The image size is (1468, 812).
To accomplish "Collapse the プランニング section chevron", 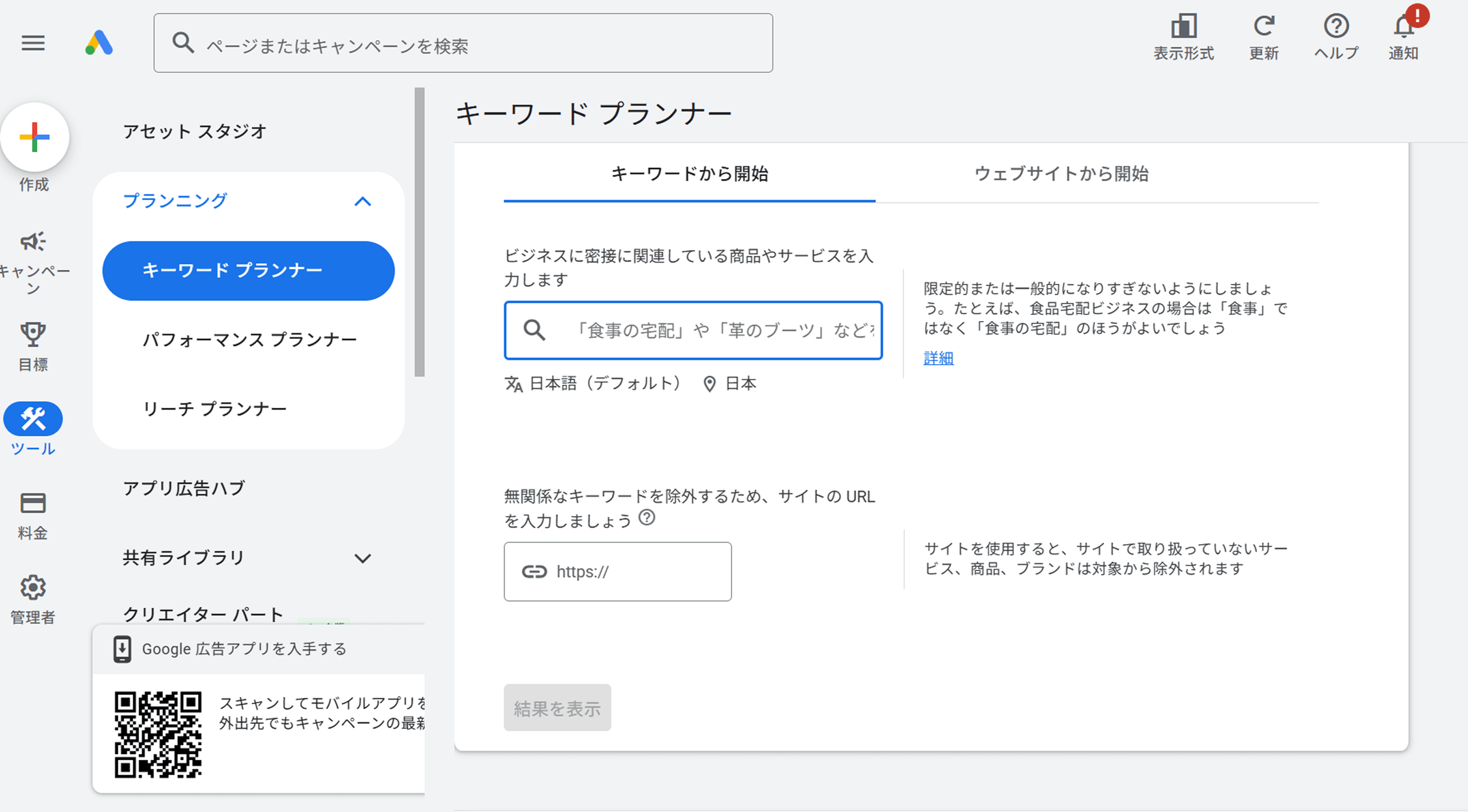I will coord(362,201).
